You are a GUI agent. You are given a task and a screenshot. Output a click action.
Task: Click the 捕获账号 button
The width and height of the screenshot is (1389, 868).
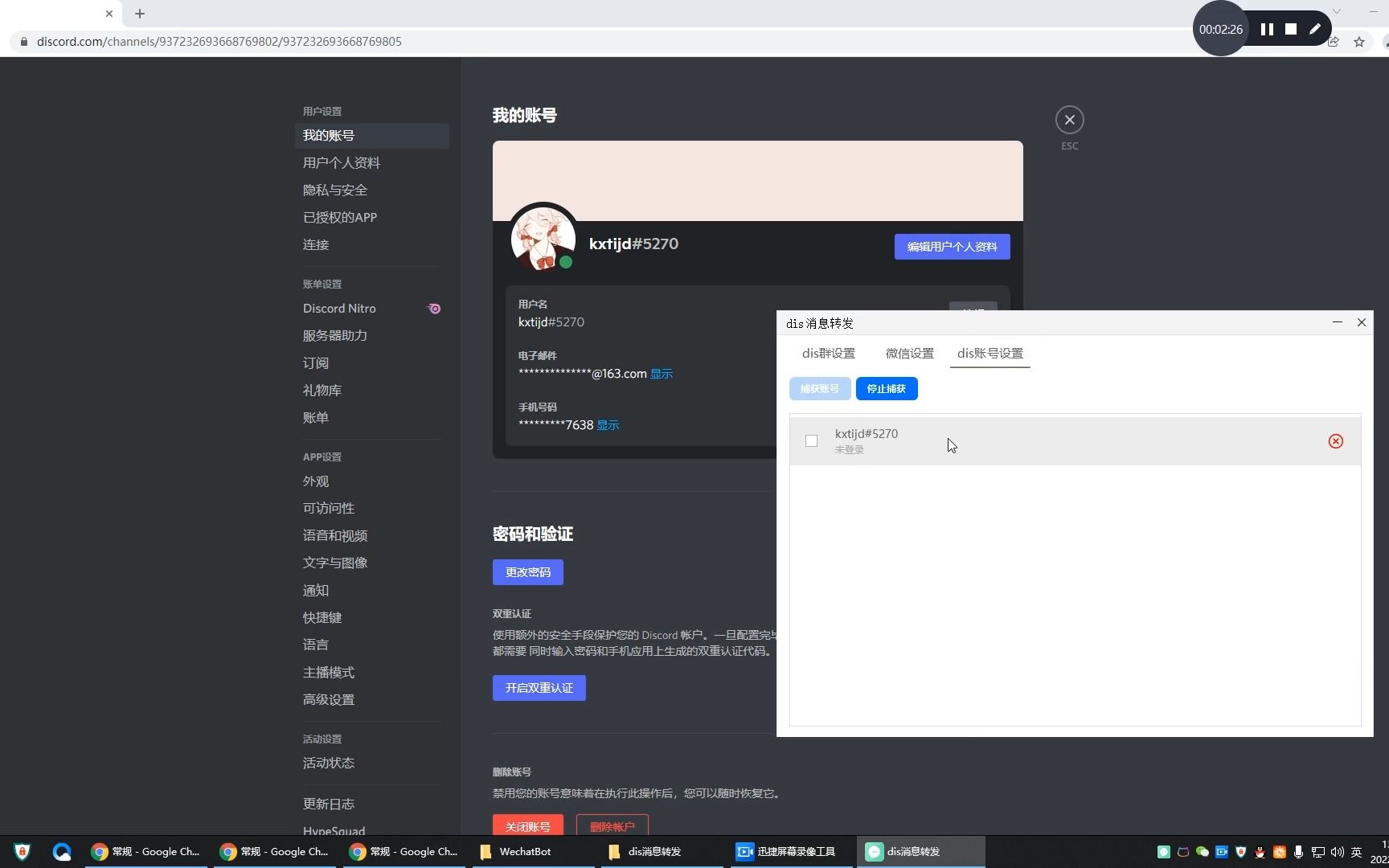[820, 389]
